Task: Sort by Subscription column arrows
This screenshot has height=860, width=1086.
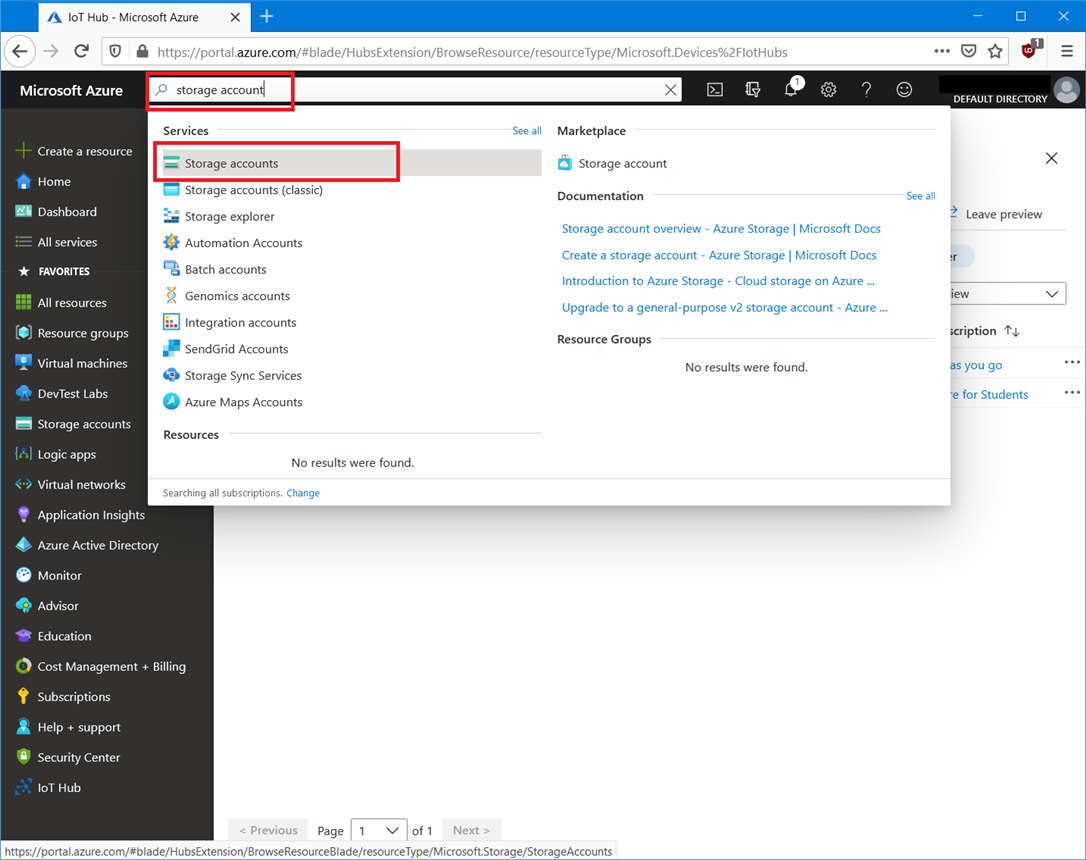Action: 1012,331
